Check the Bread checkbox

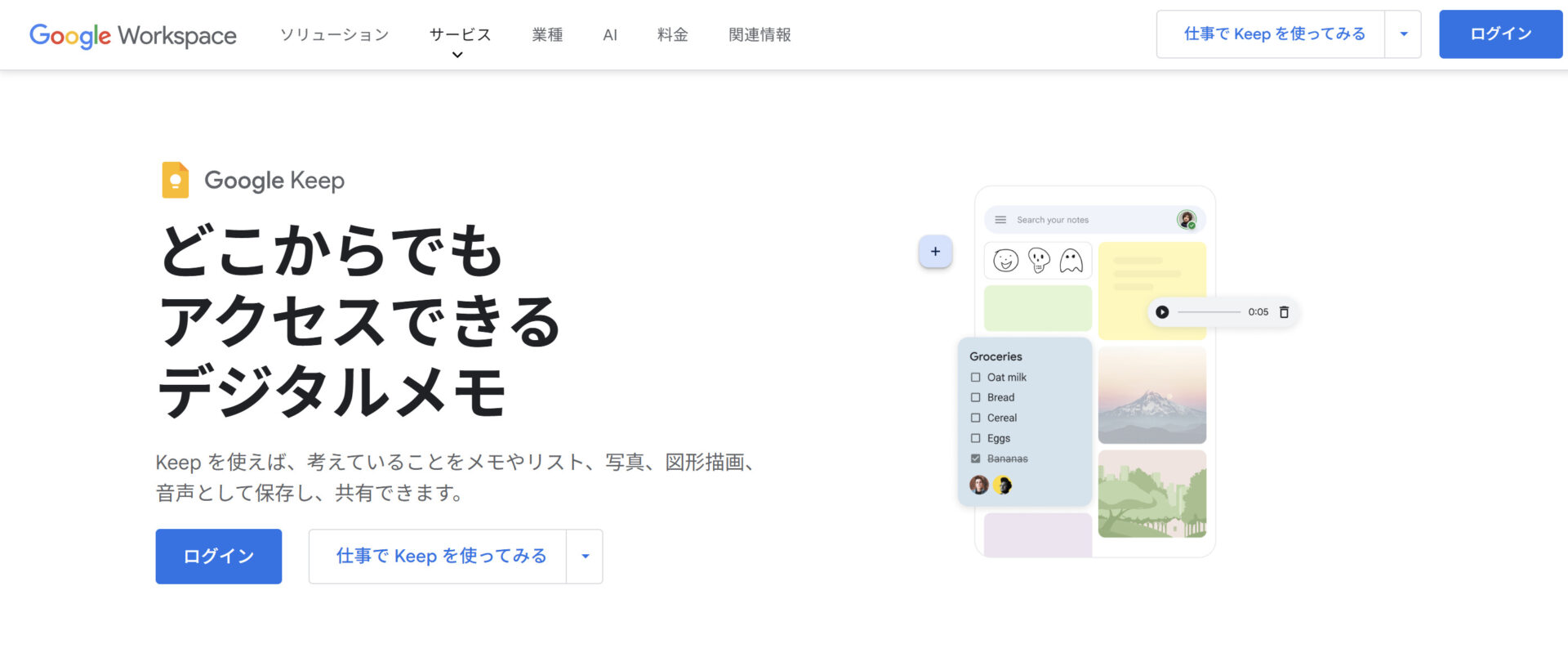pyautogui.click(x=975, y=398)
